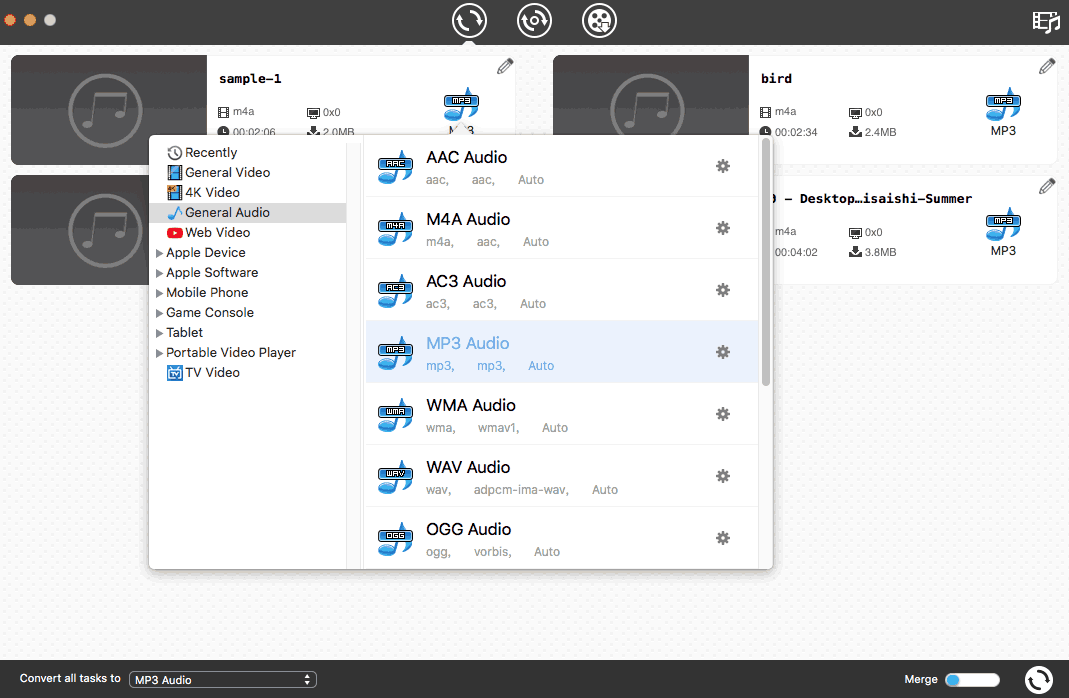Choose the OGG Audio format
Screen dimensions: 1069x698
[467, 529]
